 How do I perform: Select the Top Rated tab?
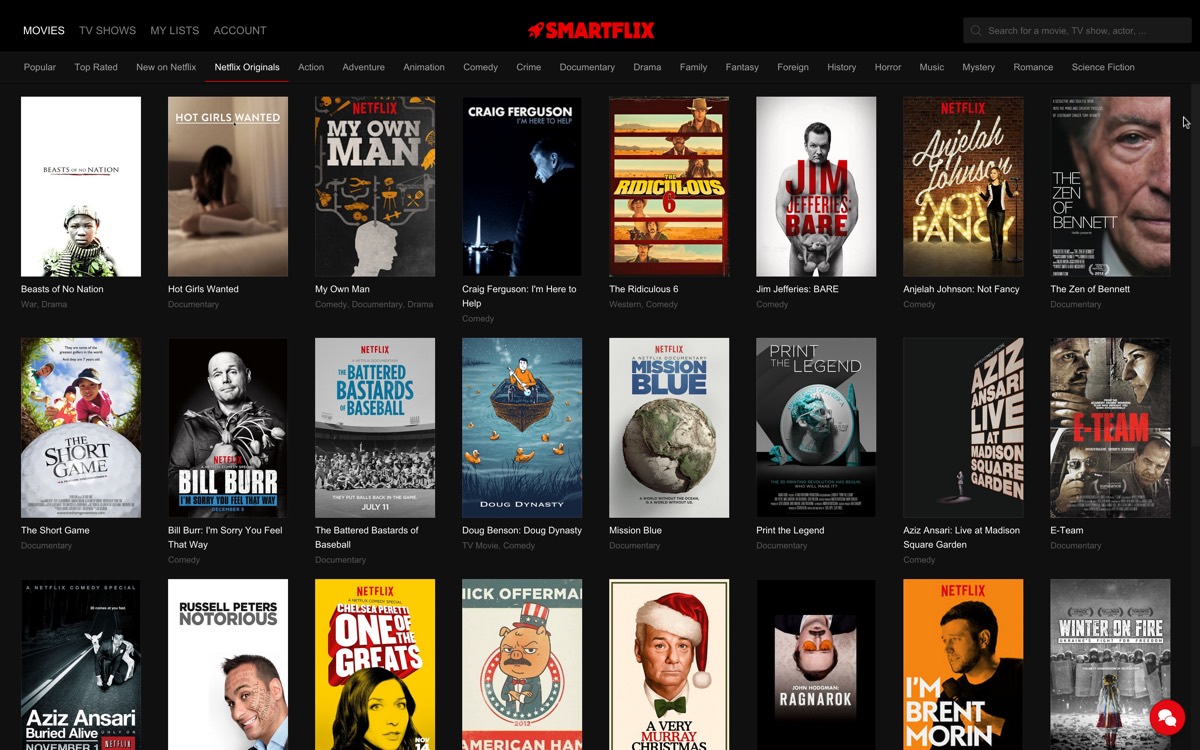pos(96,67)
